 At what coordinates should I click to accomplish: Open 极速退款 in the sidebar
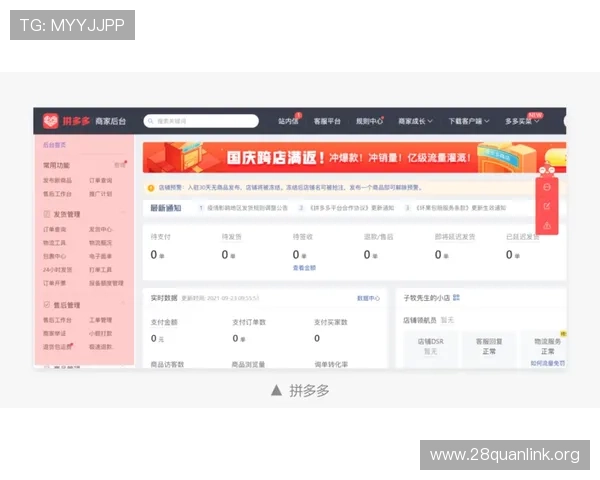[x=100, y=346]
